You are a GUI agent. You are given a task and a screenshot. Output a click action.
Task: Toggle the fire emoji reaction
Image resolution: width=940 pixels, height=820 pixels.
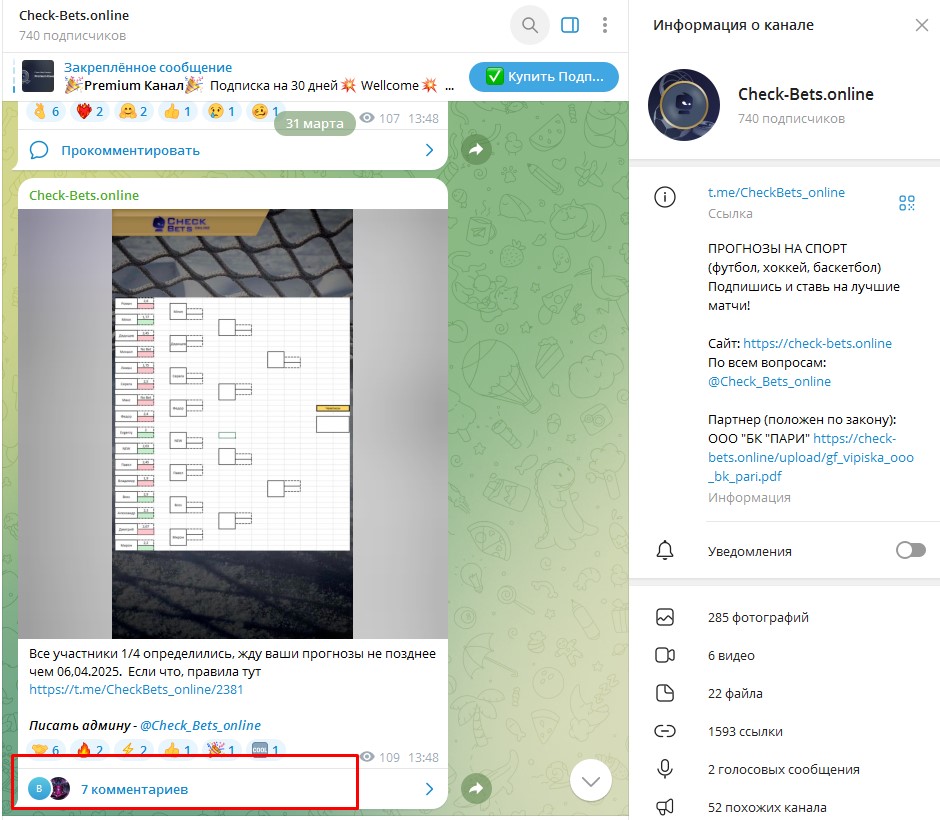point(90,750)
